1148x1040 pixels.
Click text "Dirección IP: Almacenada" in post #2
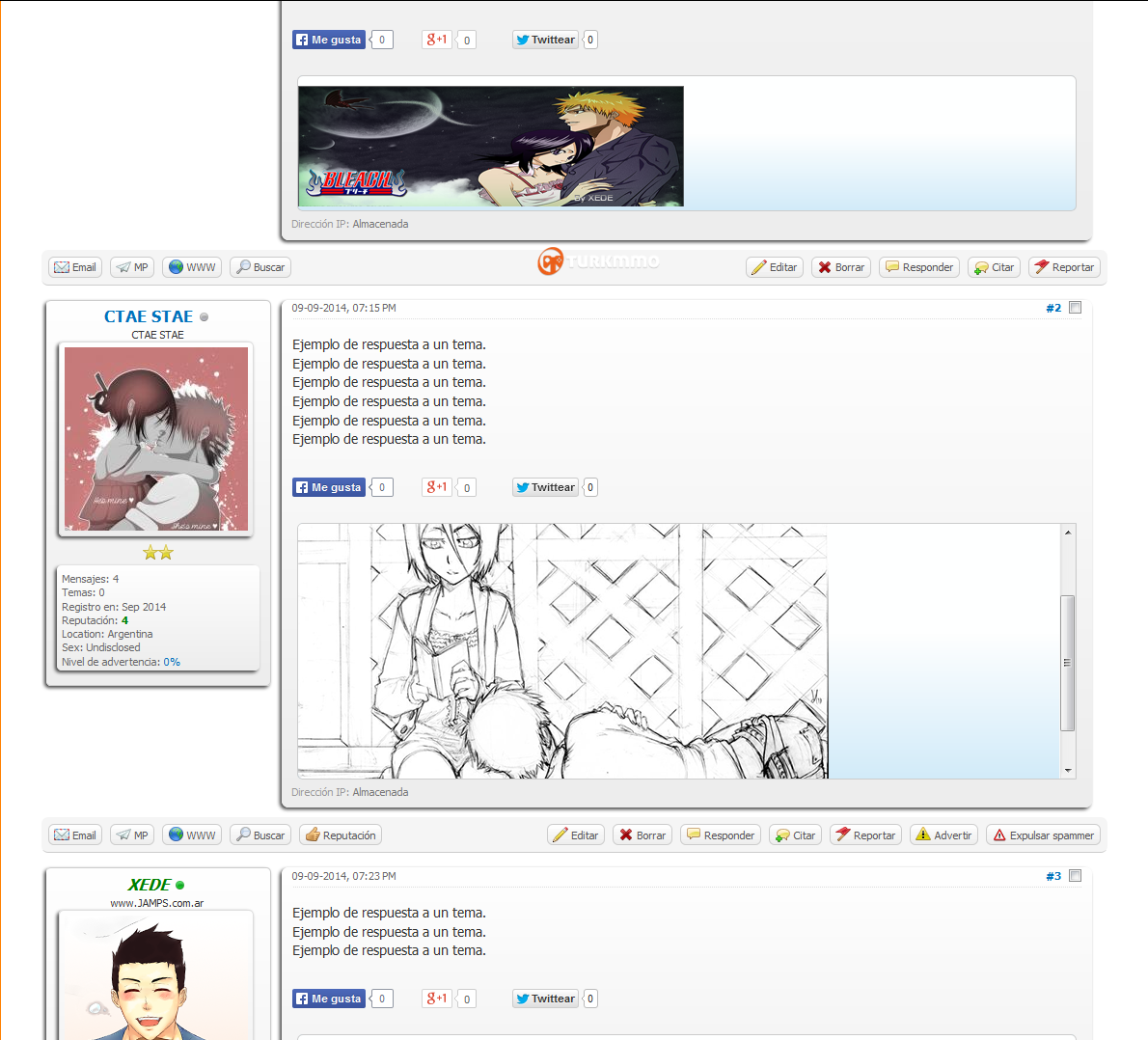point(350,792)
